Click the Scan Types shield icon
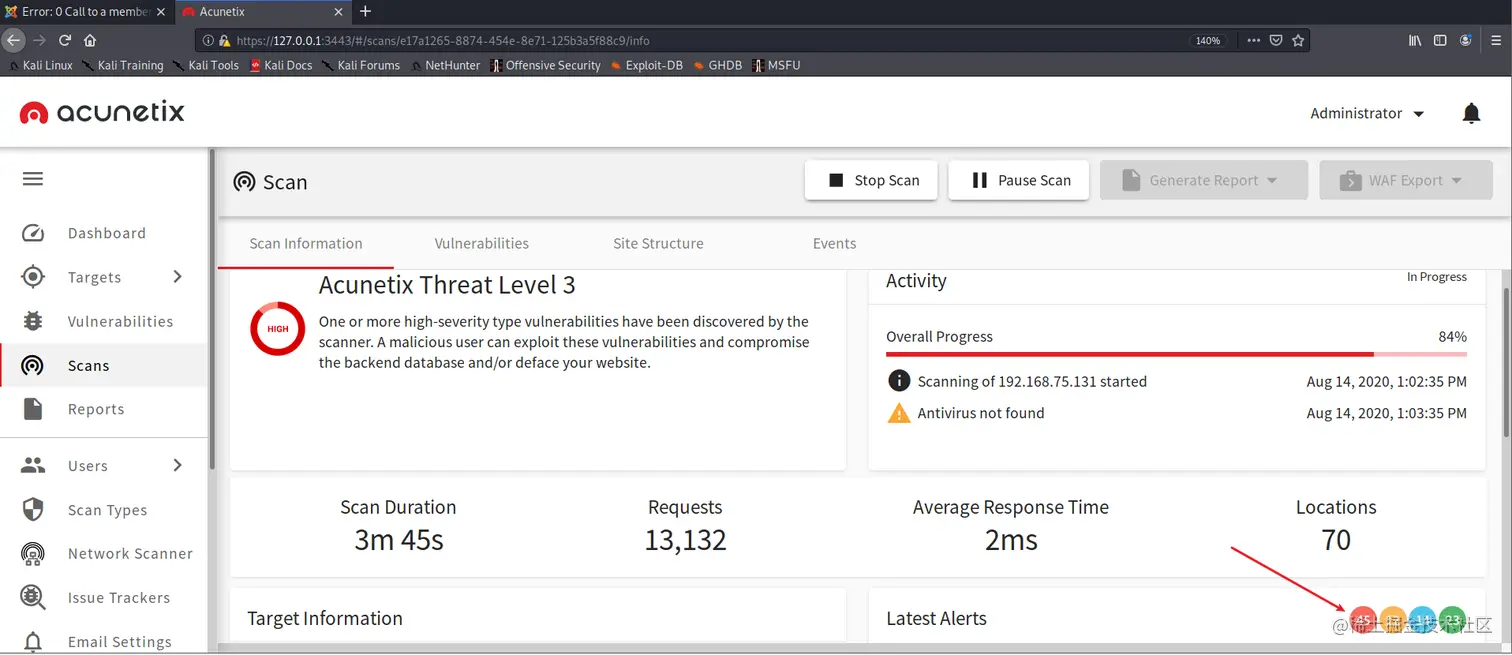1512x655 pixels. tap(33, 509)
